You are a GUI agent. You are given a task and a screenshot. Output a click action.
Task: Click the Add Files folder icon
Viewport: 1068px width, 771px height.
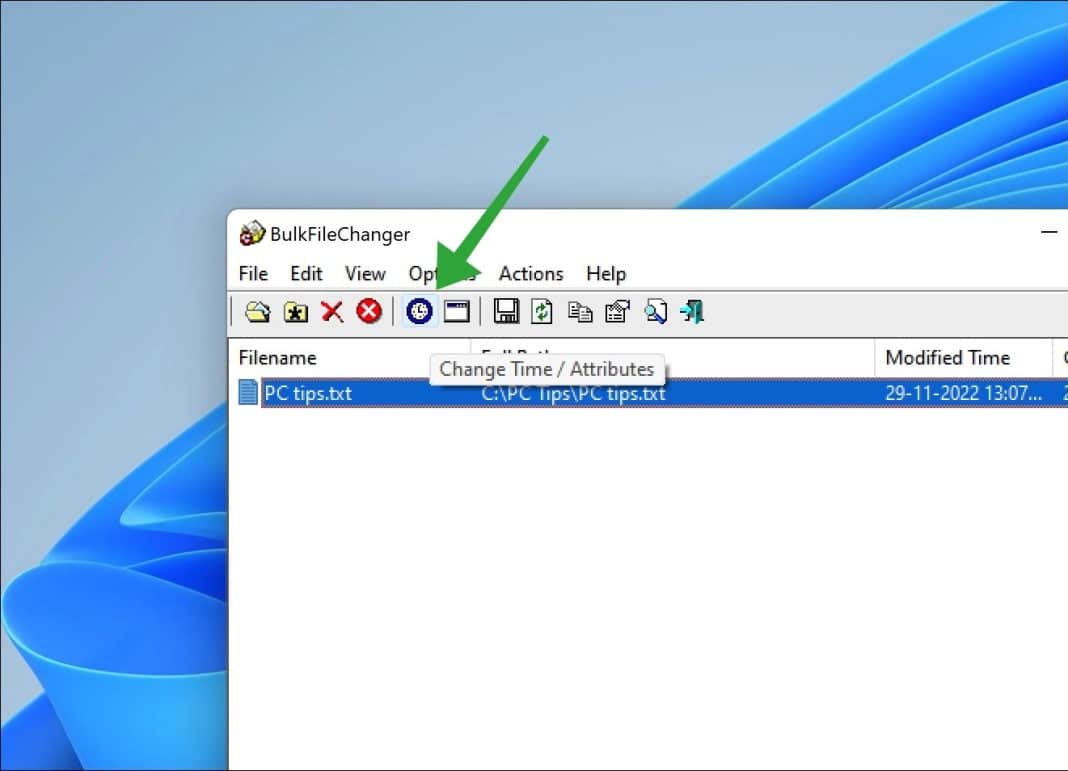point(257,312)
